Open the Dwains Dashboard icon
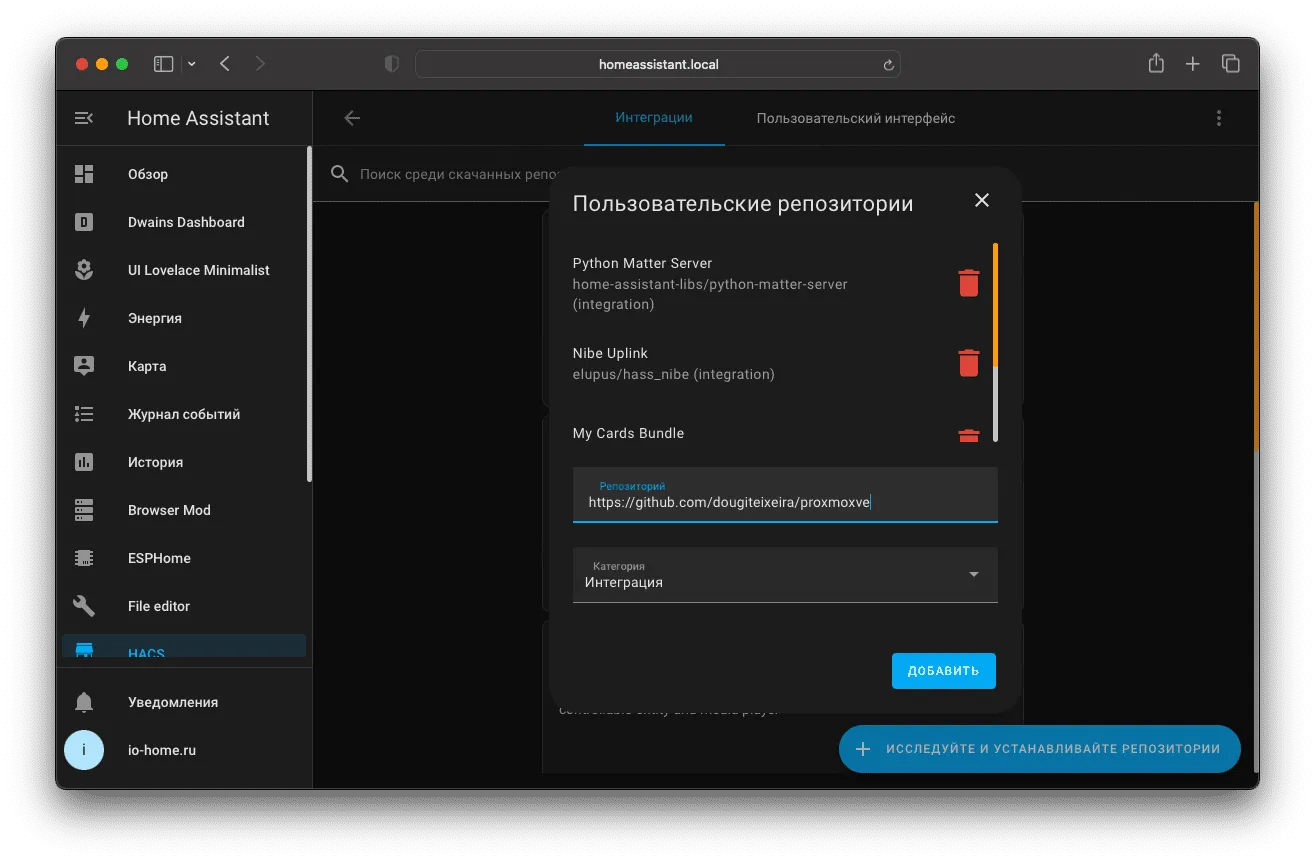This screenshot has height=863, width=1315. [x=84, y=222]
